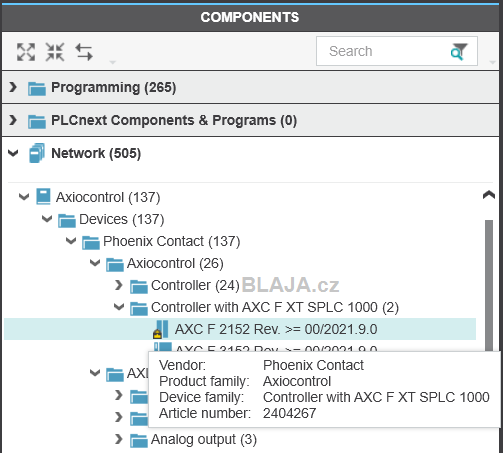Click the PLCnext Components & Programs folder icon

tap(37, 121)
